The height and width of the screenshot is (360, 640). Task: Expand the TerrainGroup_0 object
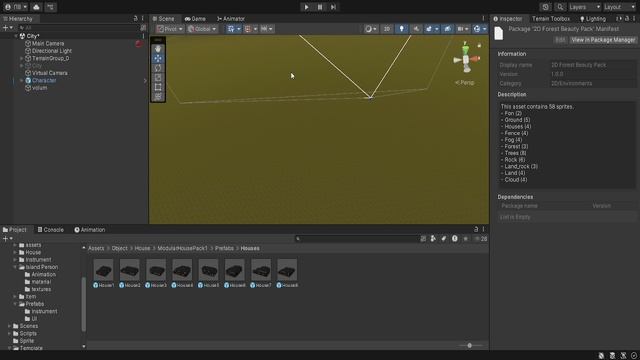pos(22,58)
